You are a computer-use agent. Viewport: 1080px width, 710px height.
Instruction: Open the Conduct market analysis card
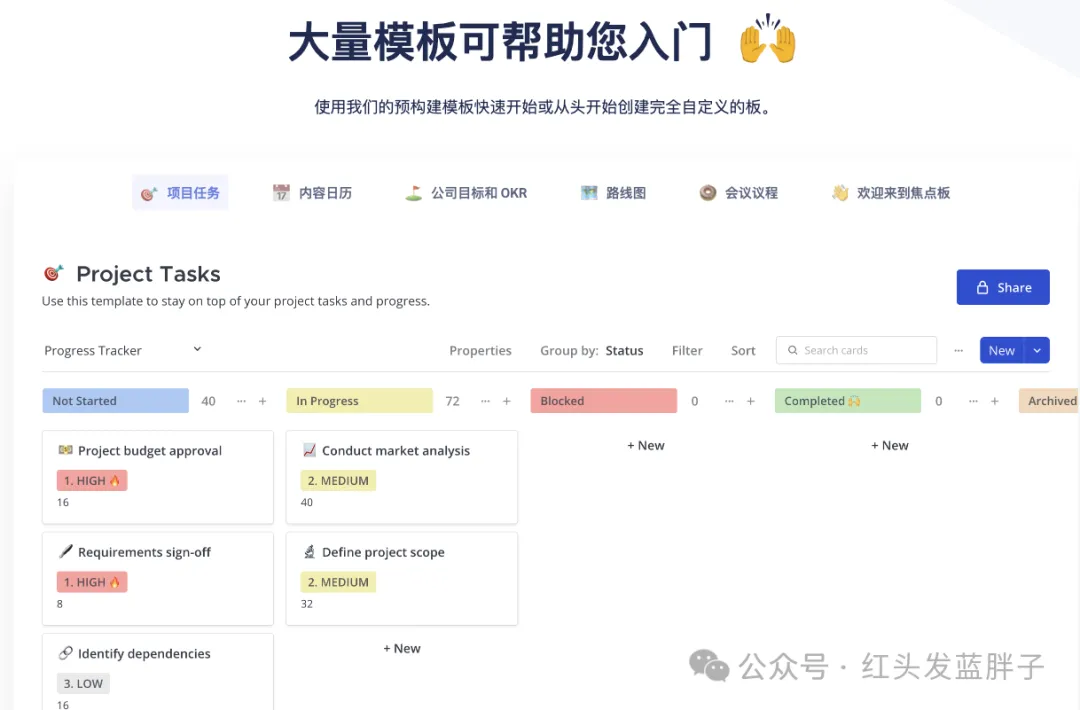[x=395, y=451]
